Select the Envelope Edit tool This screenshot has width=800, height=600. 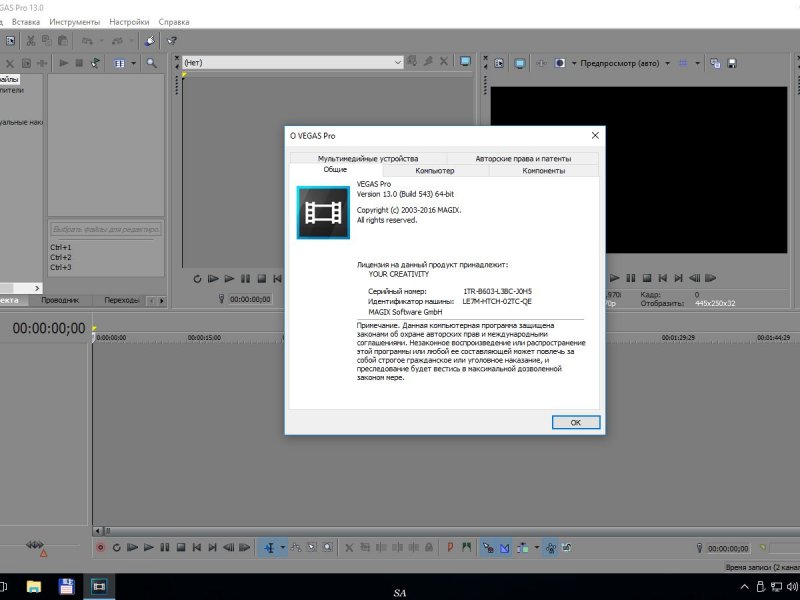[x=295, y=547]
